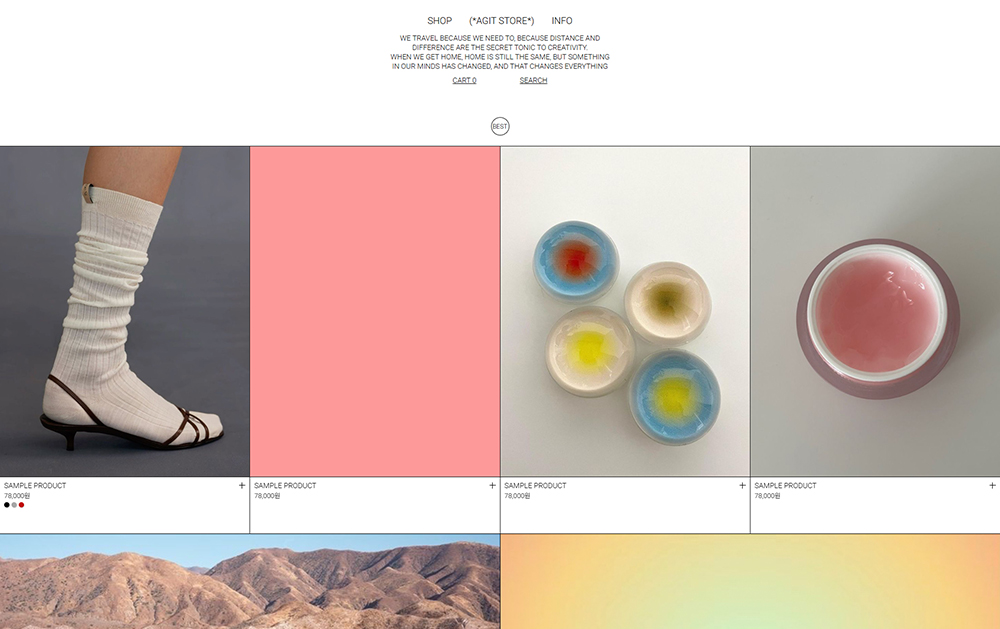Select the black color swatch
The image size is (1000, 629).
7,505
